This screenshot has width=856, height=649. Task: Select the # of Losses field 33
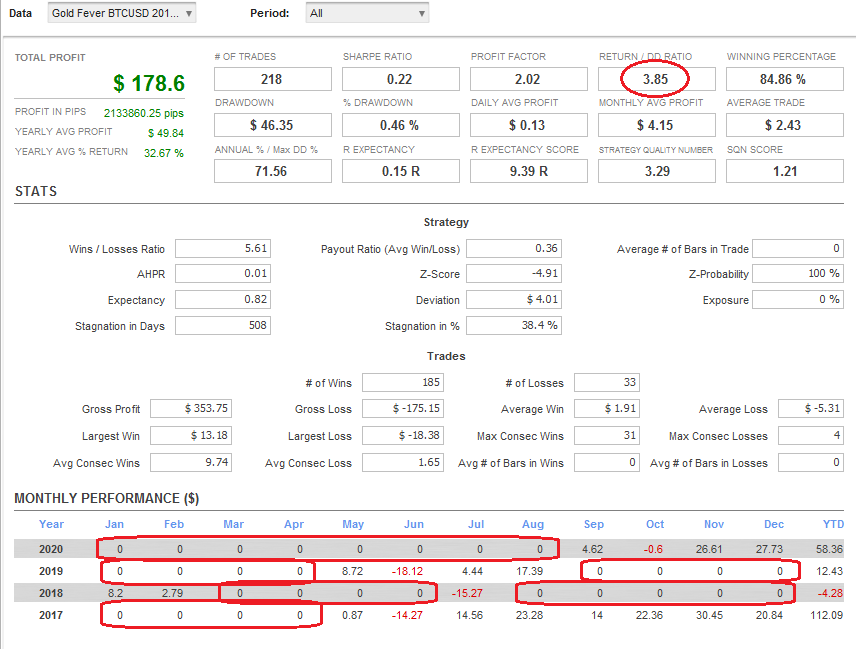click(x=607, y=382)
